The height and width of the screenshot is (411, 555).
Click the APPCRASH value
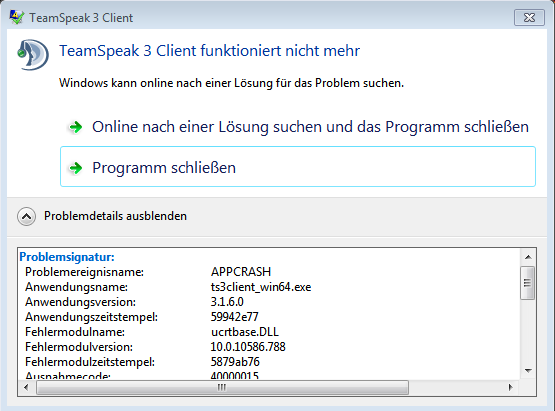click(241, 272)
